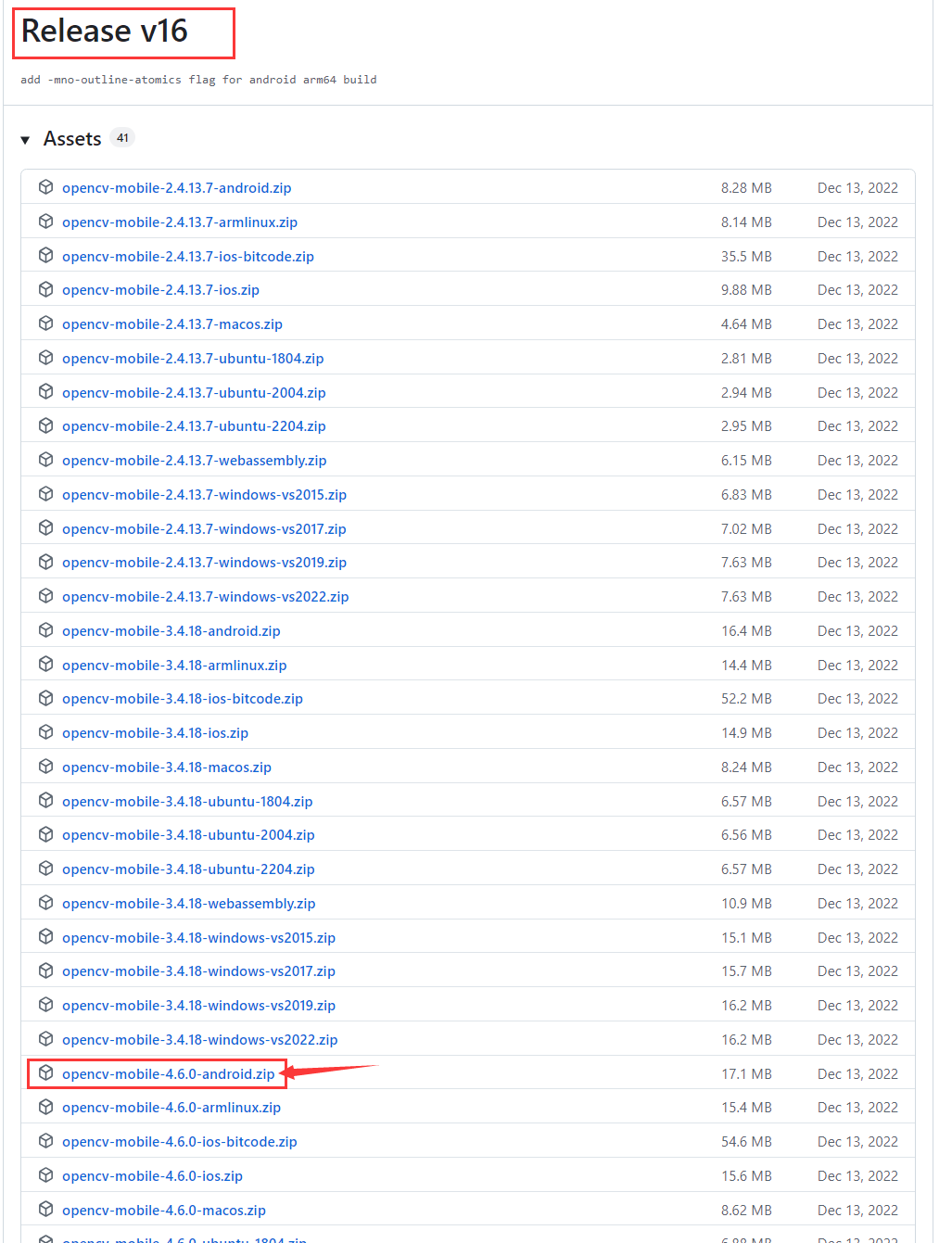Click package icon beside 4.6.0-android.zip

pyautogui.click(x=45, y=1073)
